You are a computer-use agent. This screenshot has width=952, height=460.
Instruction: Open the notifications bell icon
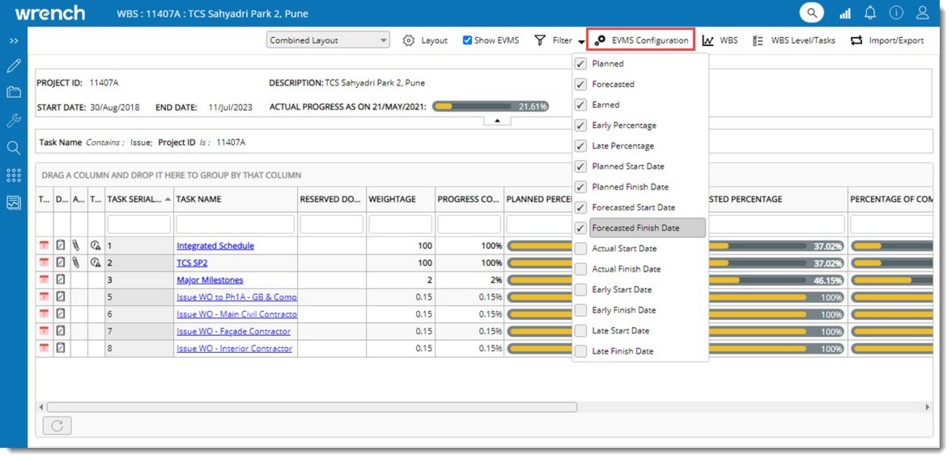tap(870, 13)
